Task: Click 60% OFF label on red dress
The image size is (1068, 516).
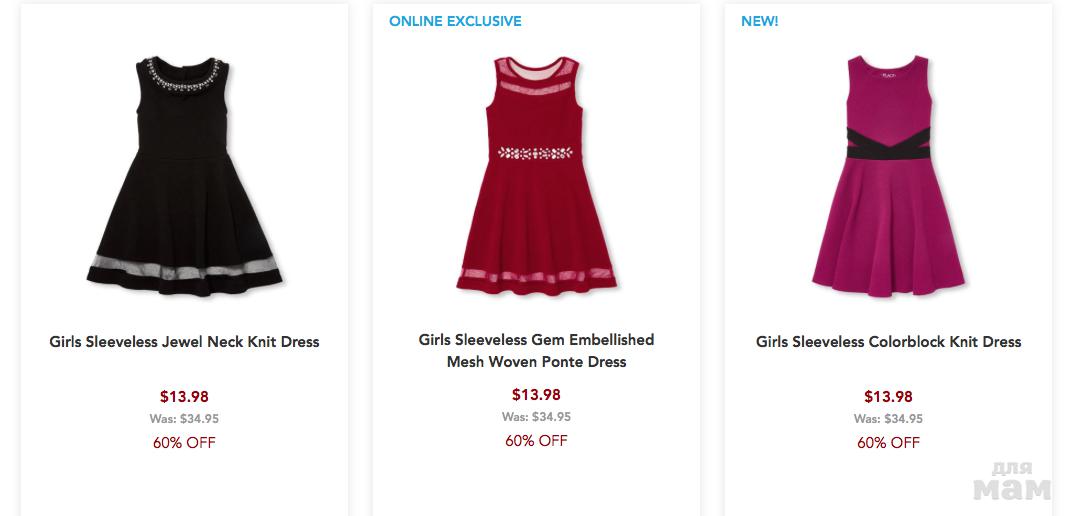Action: (x=536, y=441)
